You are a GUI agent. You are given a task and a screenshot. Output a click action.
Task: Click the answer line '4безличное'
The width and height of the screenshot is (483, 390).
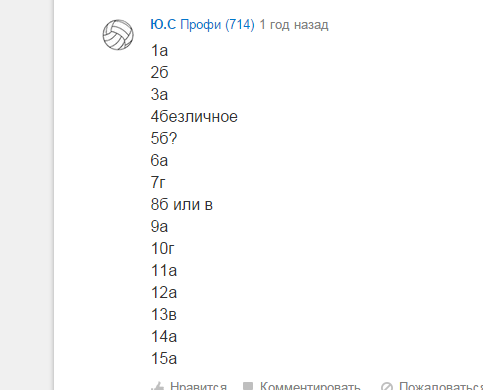point(194,117)
